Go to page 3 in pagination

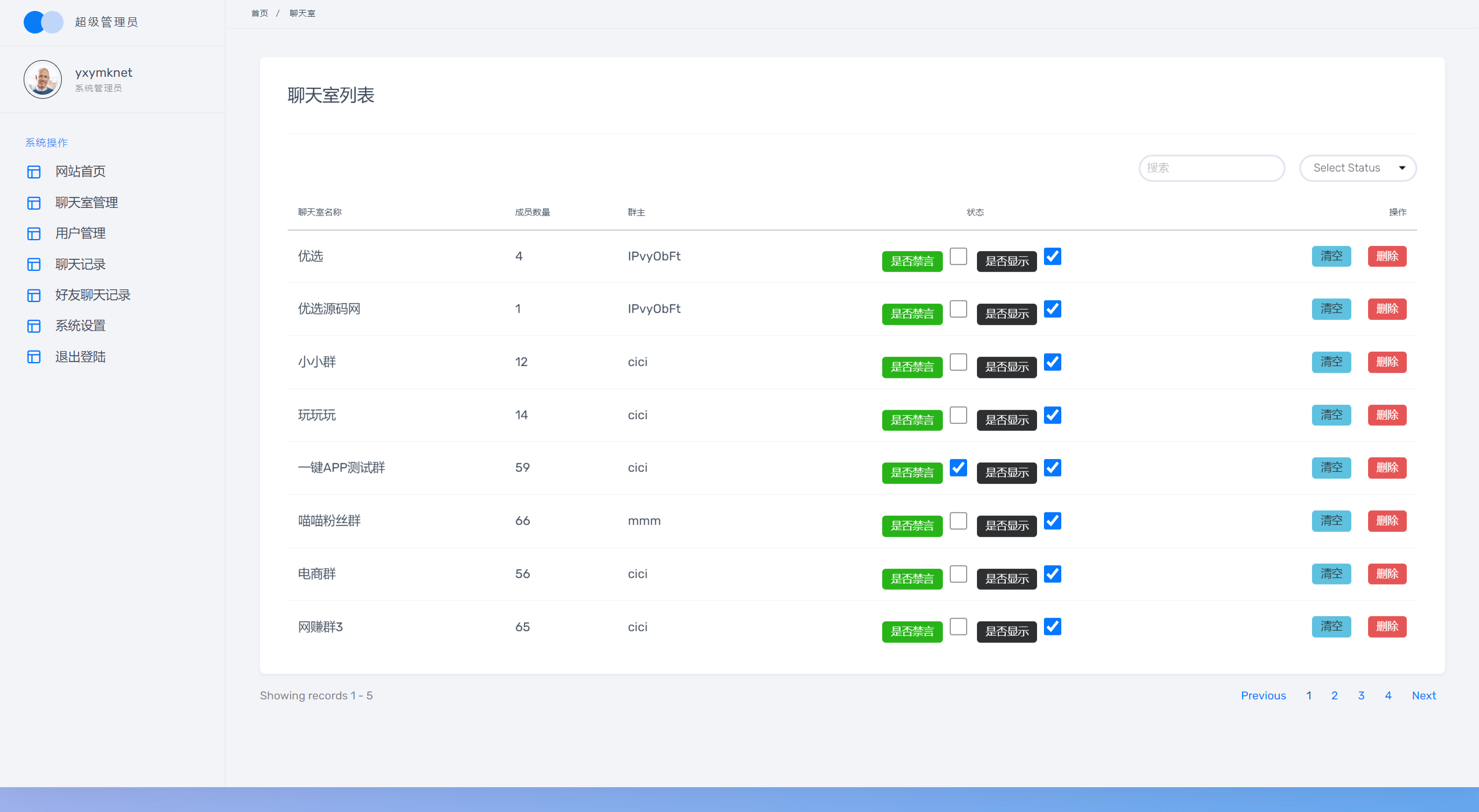pos(1361,695)
